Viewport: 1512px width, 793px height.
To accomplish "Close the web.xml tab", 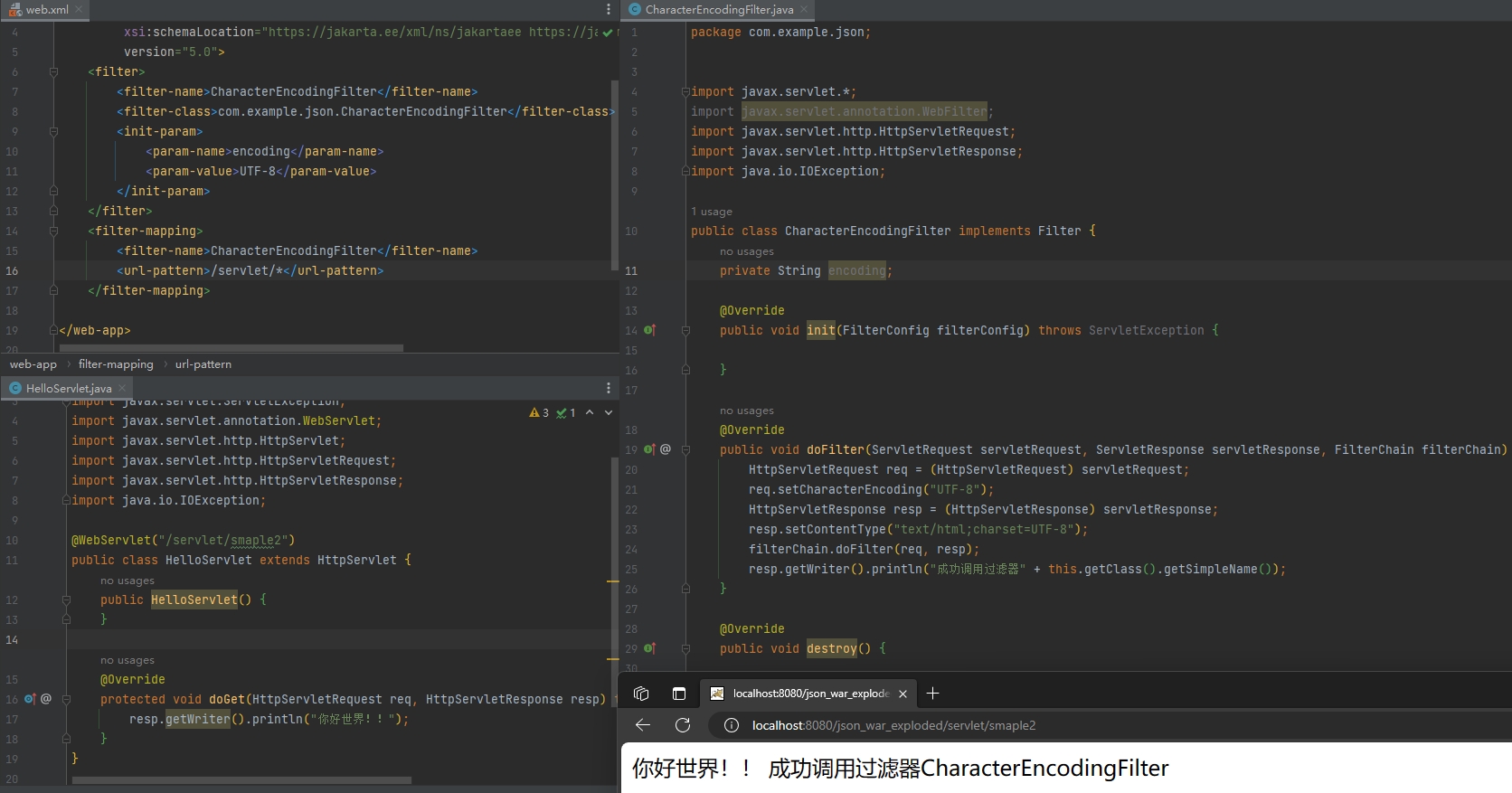I will pos(79,10).
